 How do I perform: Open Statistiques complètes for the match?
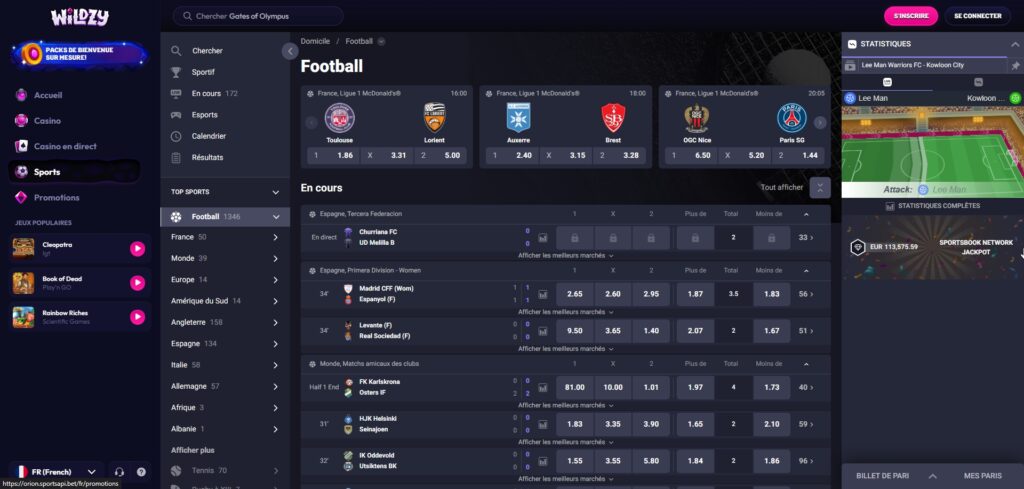932,206
